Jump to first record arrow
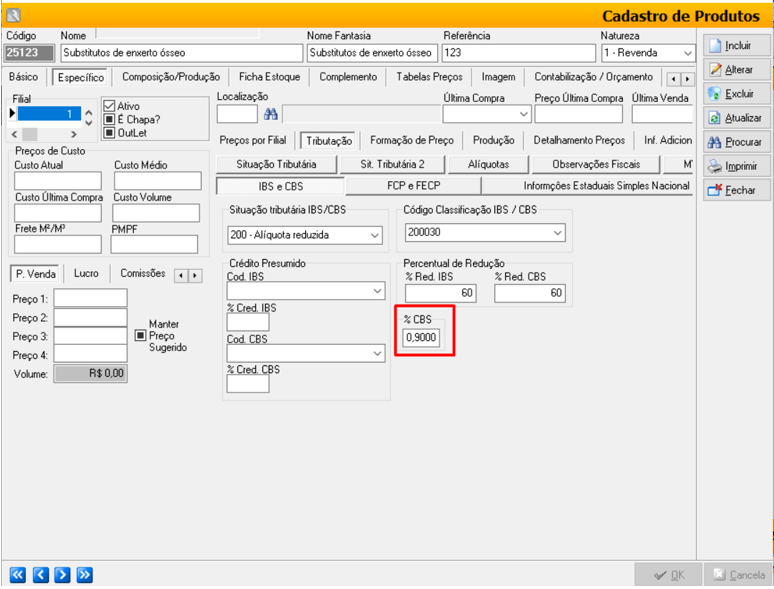The image size is (774, 589). coord(18,574)
